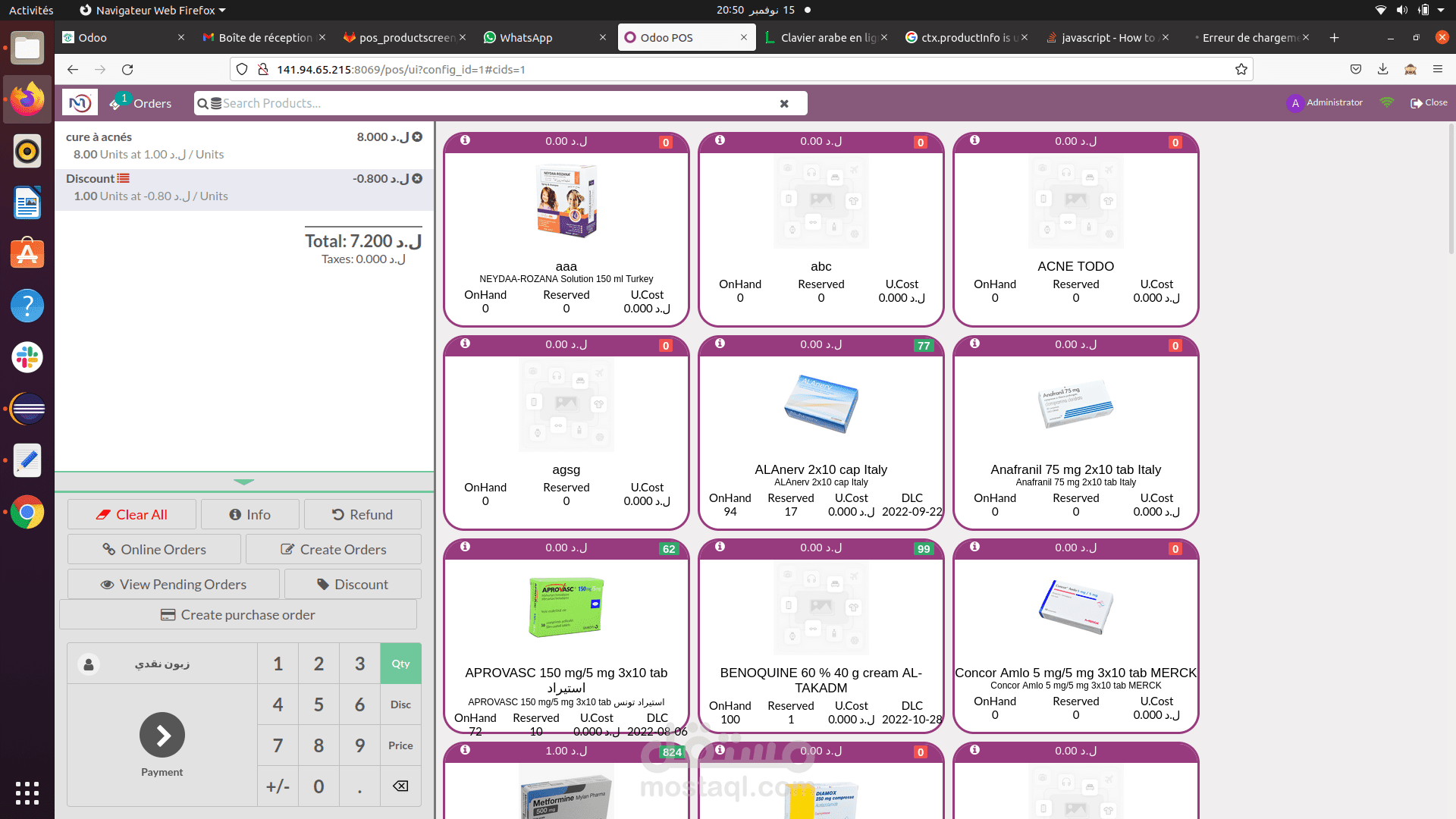Switch numpad to Disc mode
The image size is (1456, 819).
pyautogui.click(x=400, y=704)
